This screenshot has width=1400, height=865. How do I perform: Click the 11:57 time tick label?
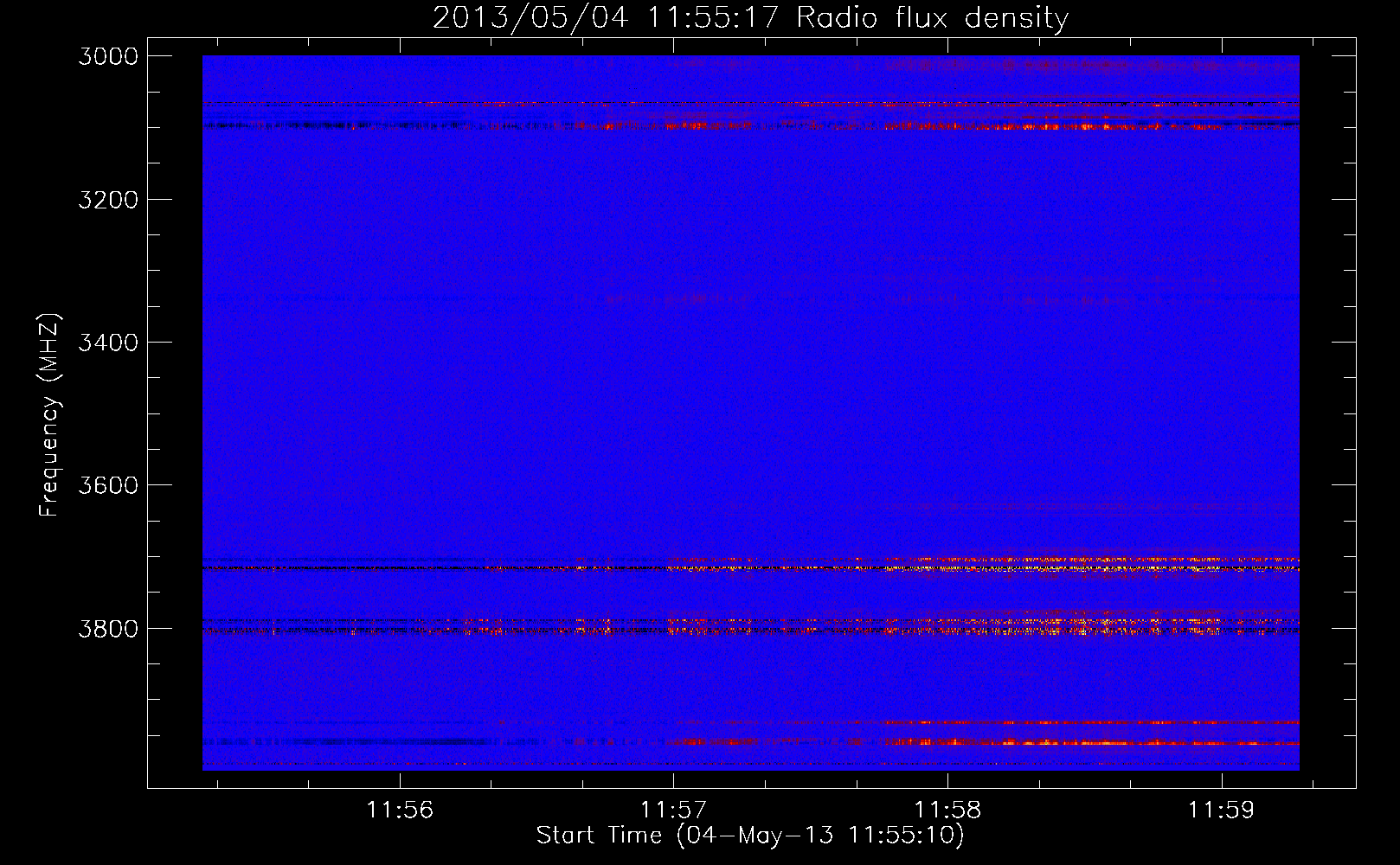tap(673, 810)
